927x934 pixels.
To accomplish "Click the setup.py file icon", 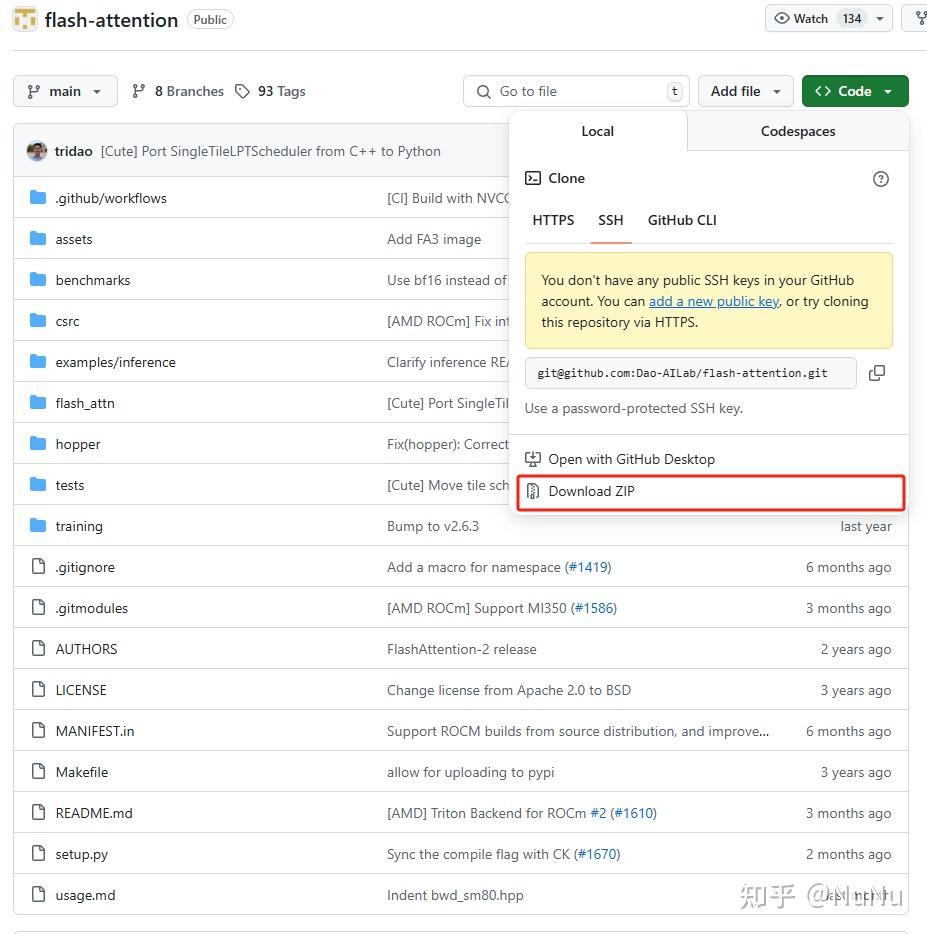I will (x=38, y=854).
